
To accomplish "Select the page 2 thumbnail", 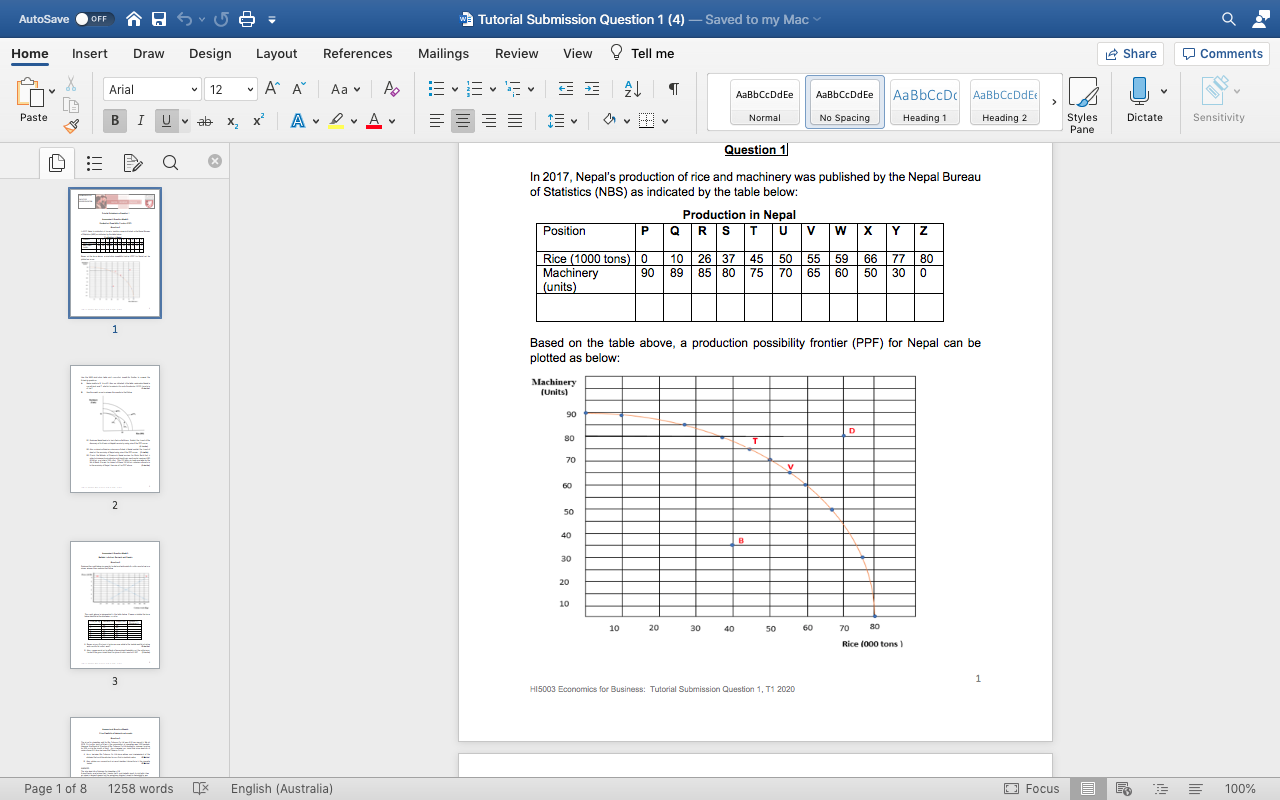I will (115, 429).
